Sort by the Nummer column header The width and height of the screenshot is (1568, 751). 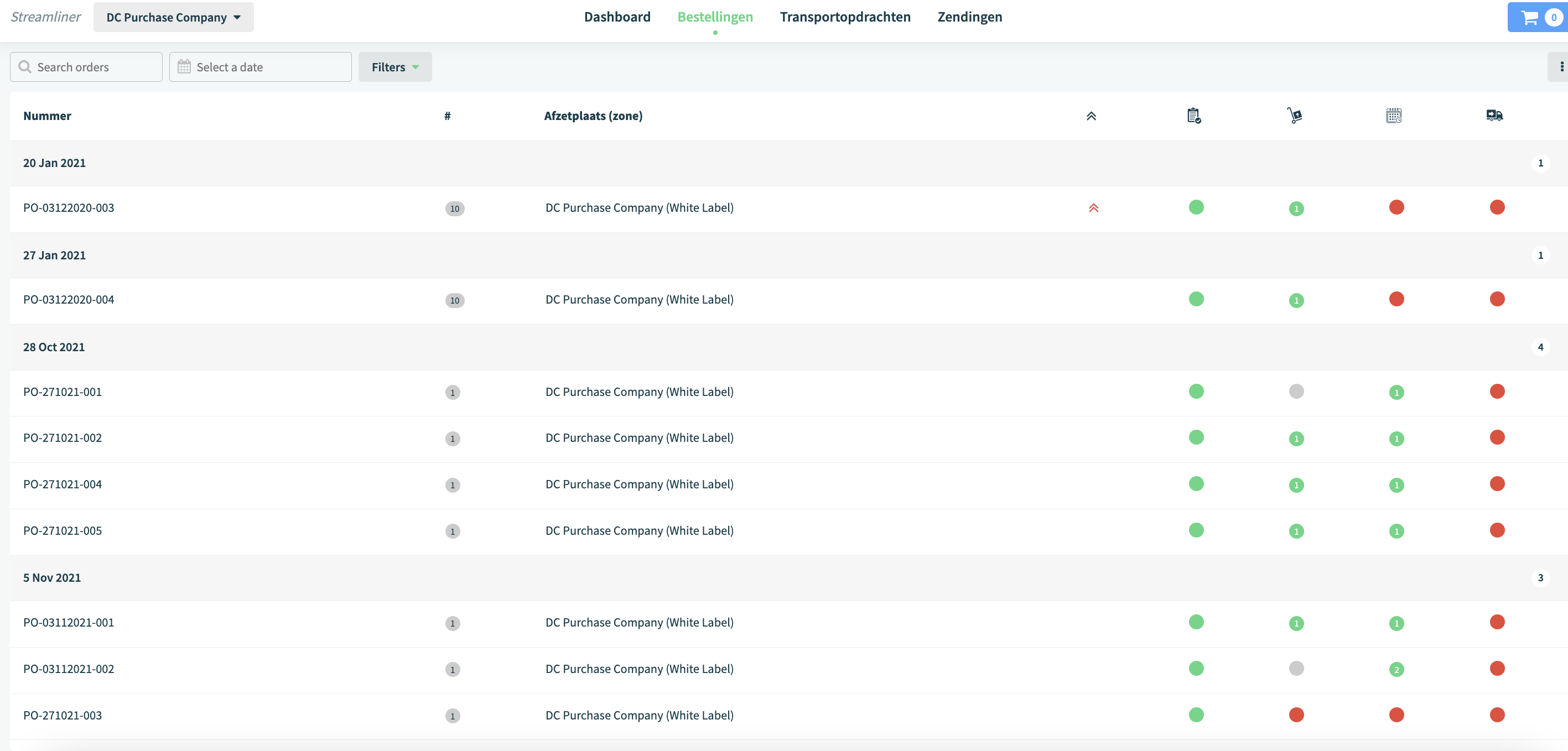click(48, 116)
